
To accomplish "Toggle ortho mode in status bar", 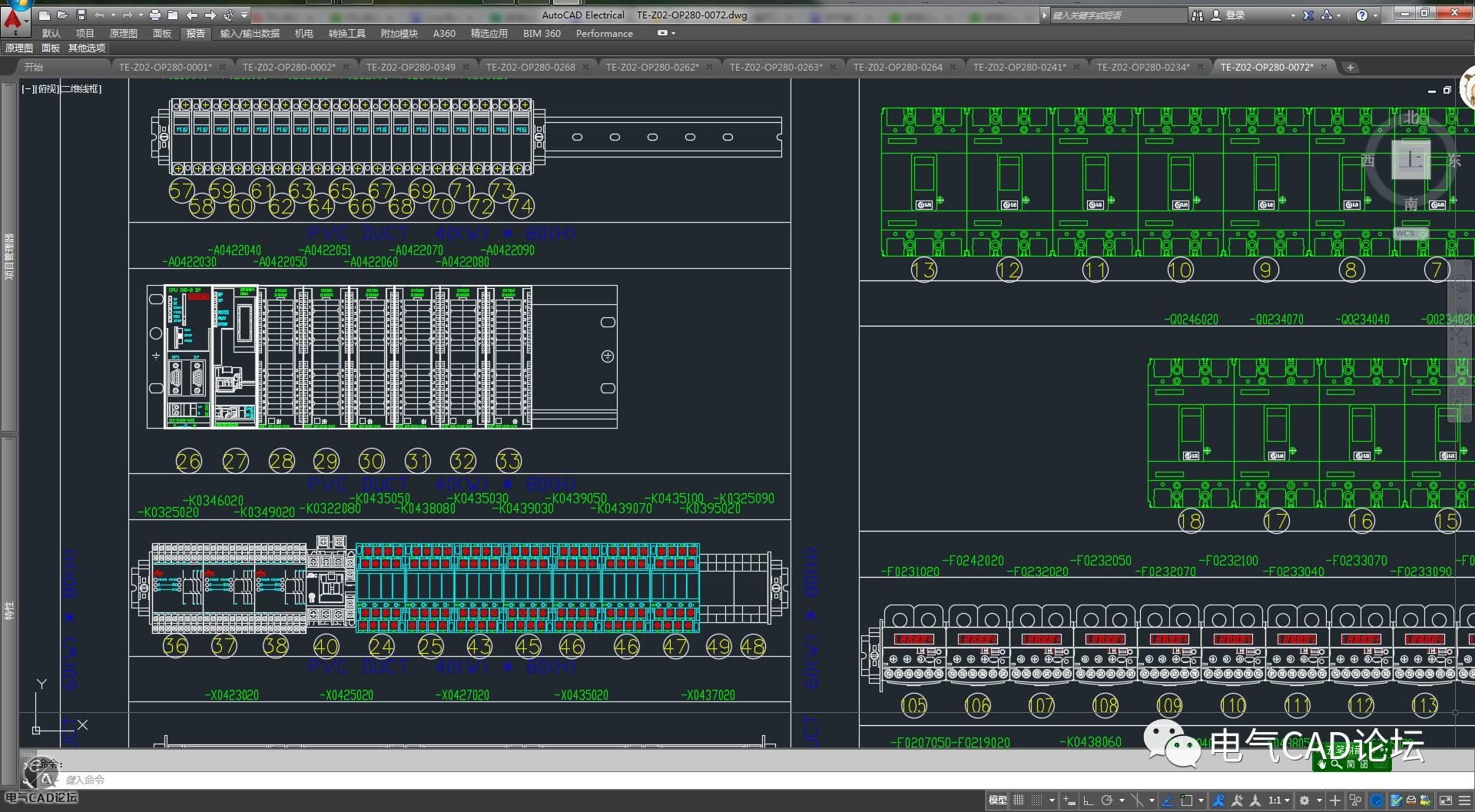I will click(1089, 800).
